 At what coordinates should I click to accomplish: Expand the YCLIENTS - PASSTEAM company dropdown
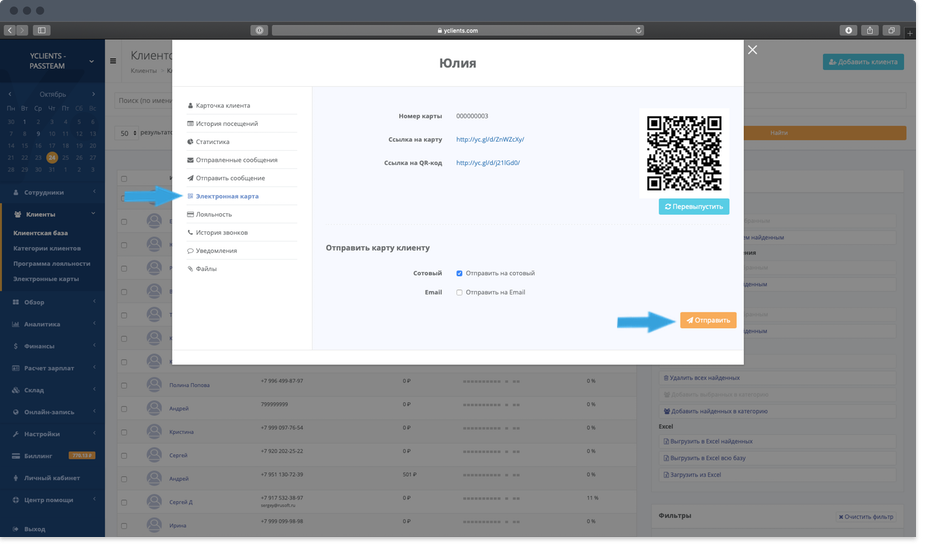pos(91,61)
